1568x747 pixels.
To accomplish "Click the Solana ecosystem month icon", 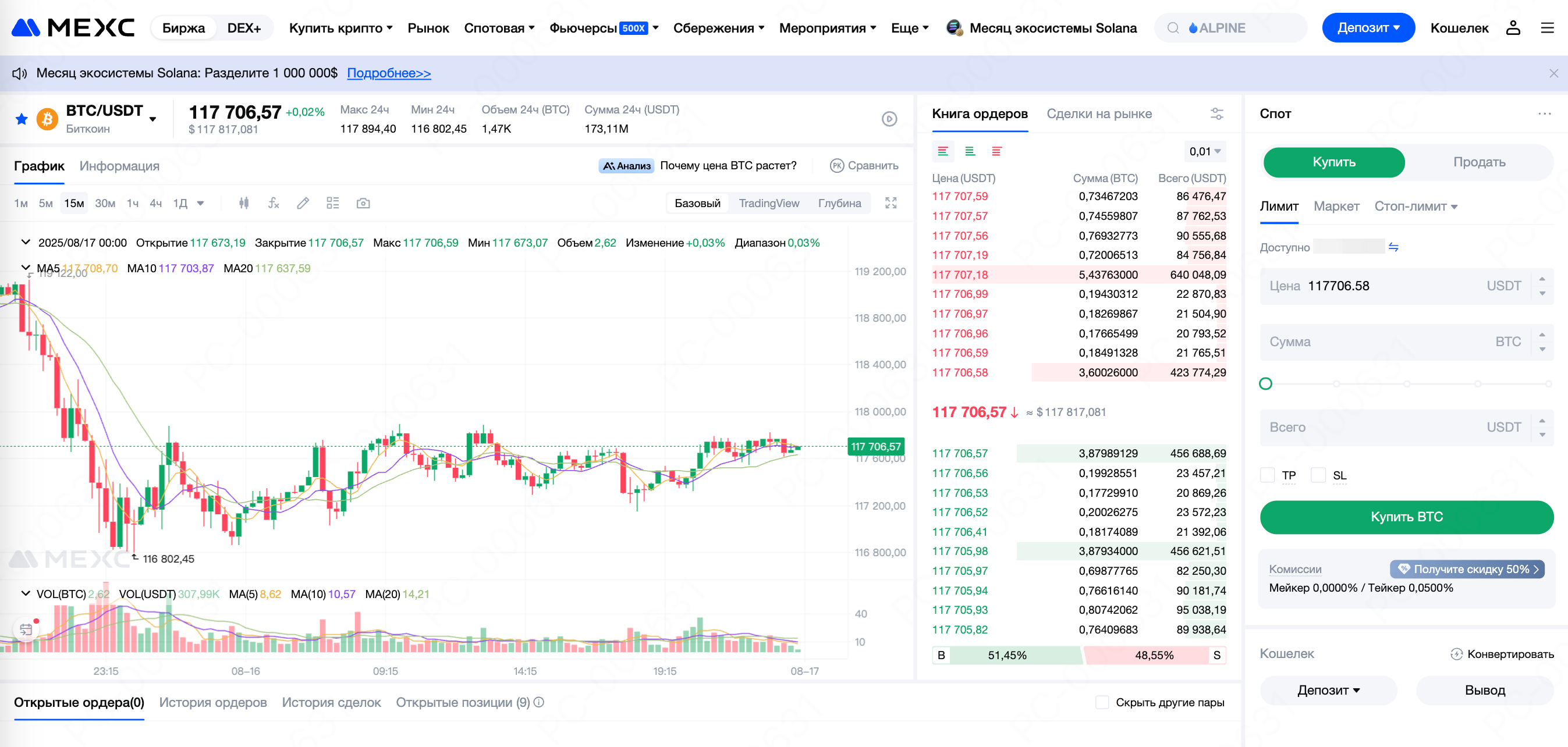I will coord(954,28).
